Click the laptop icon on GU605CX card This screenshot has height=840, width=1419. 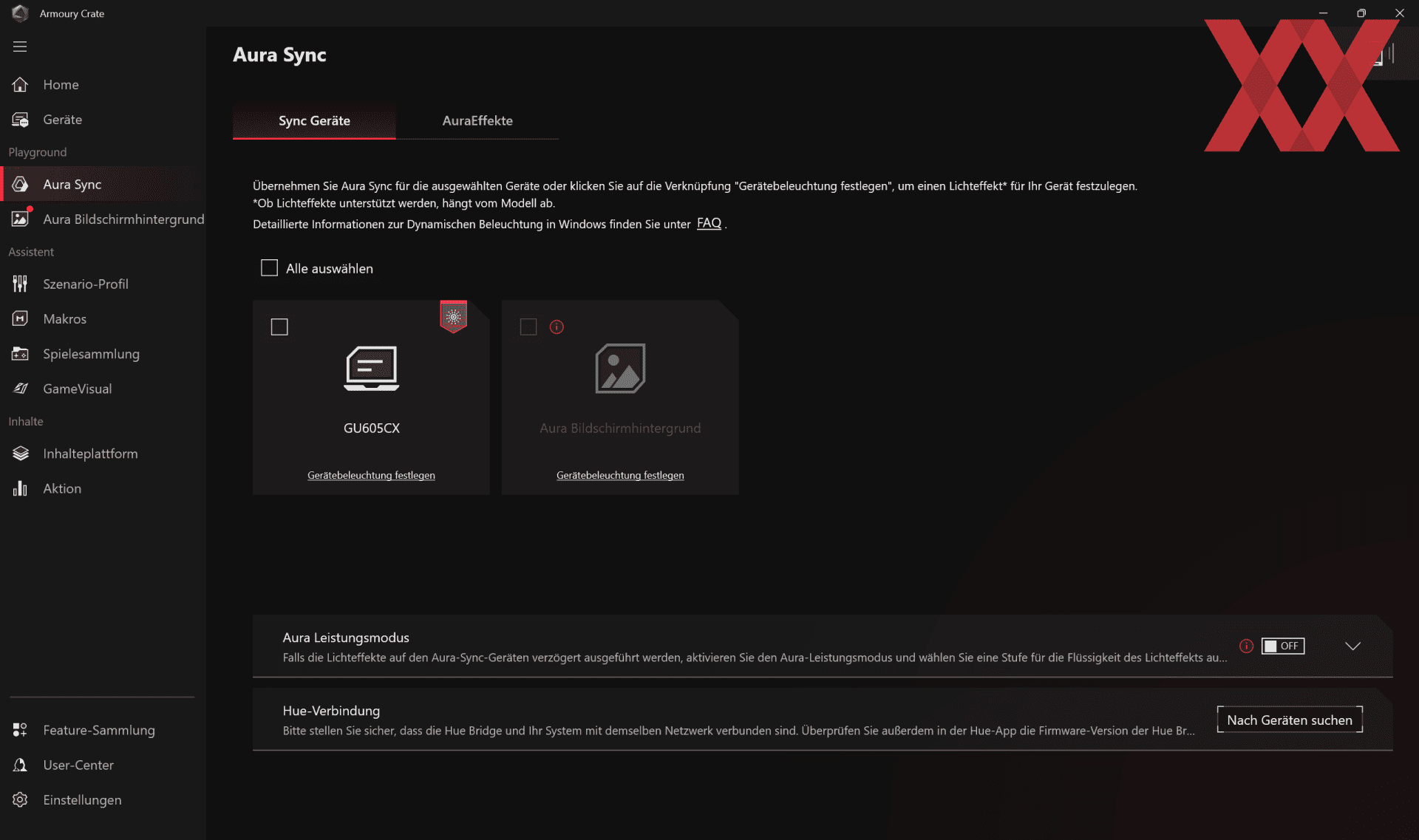pos(371,368)
